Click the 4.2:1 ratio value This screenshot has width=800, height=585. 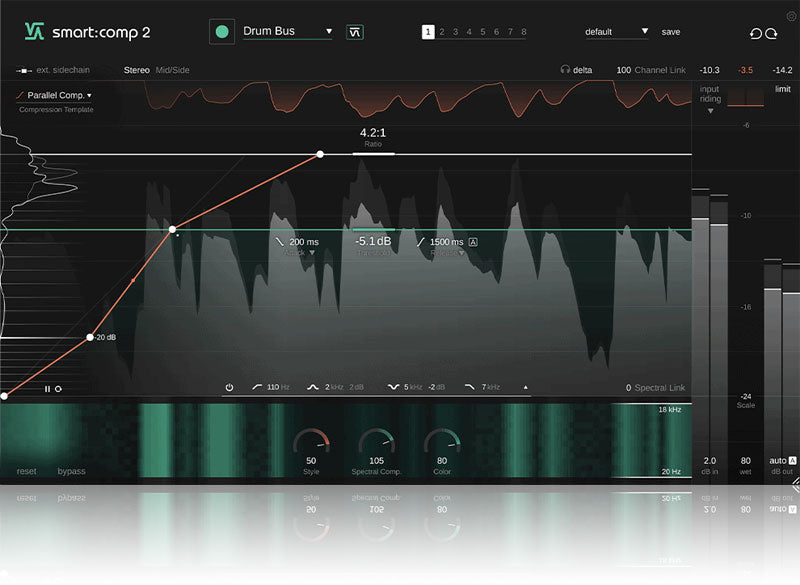coord(373,133)
